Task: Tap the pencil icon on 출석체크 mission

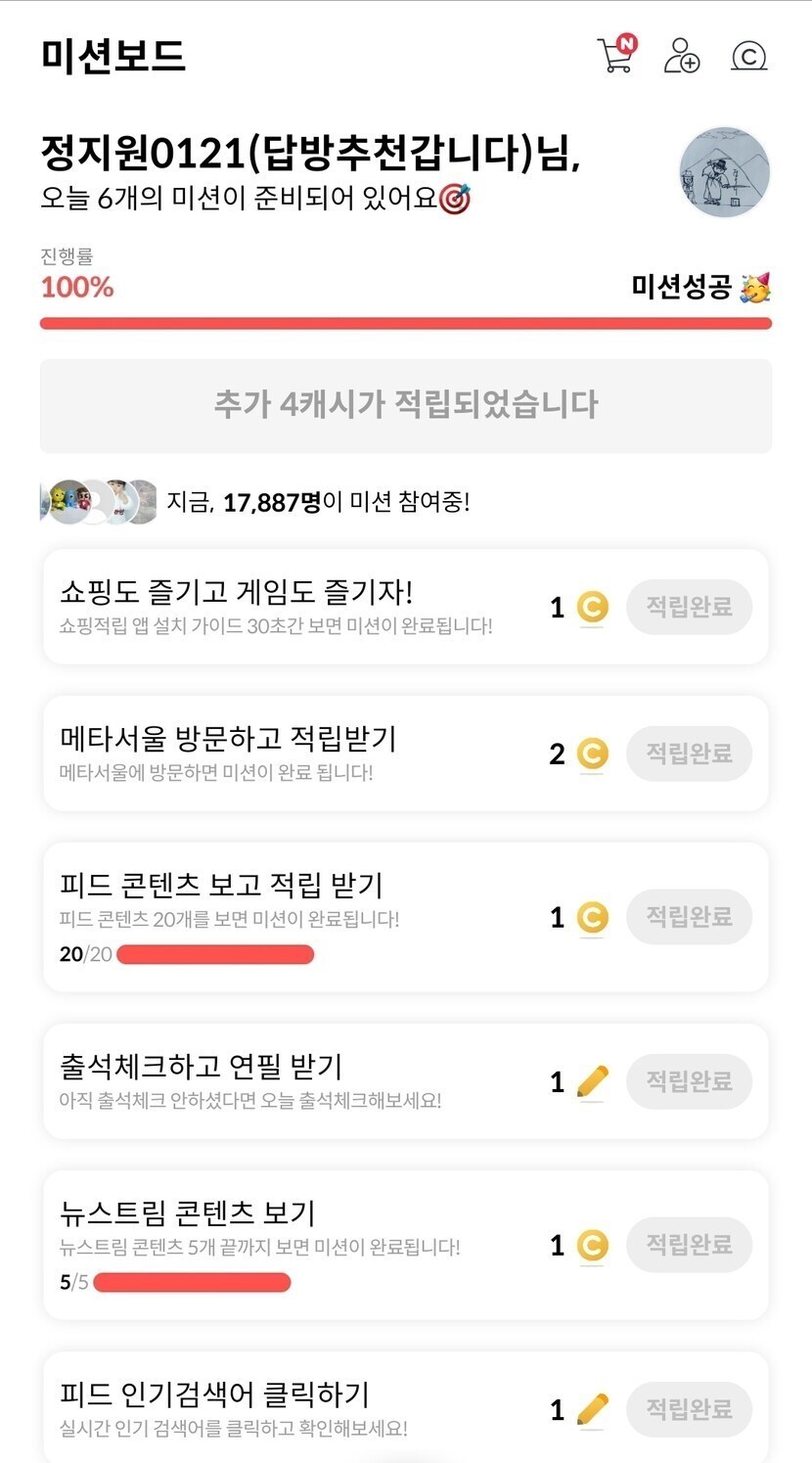Action: [x=592, y=1081]
